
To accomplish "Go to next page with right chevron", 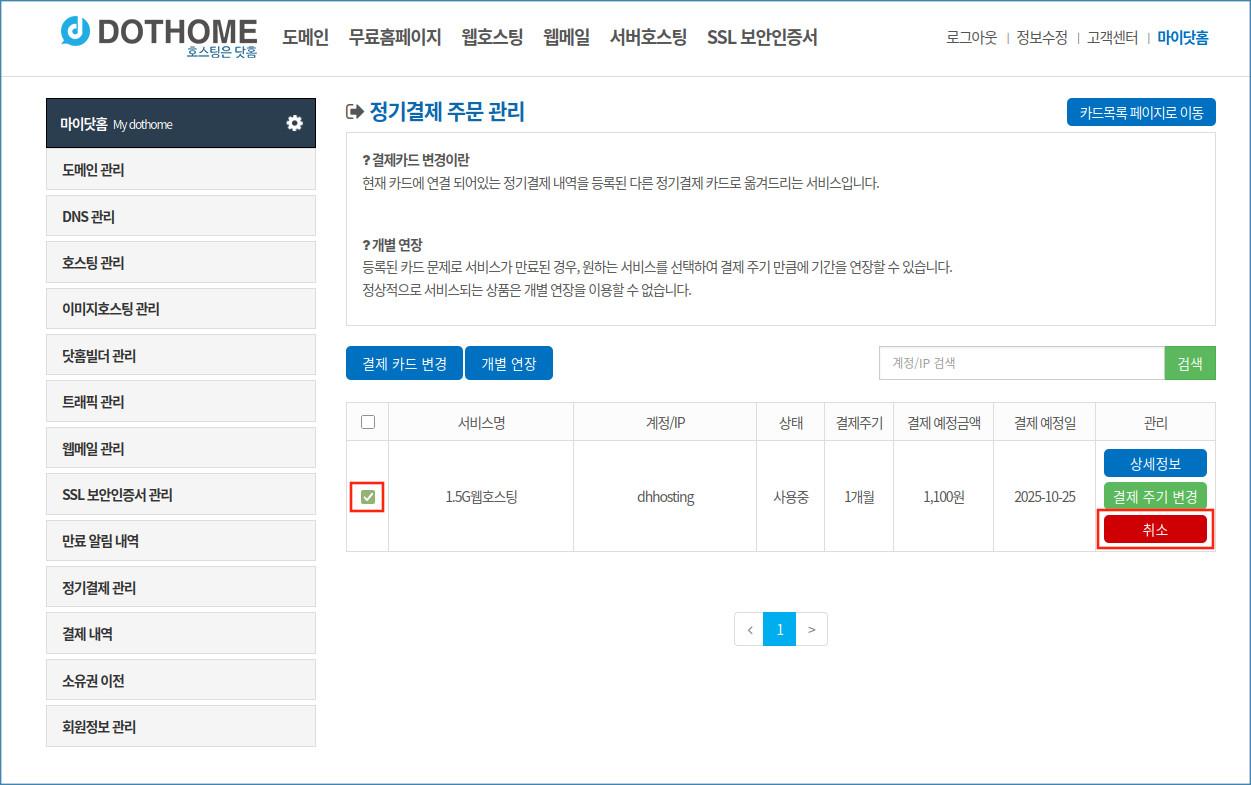I will tap(811, 629).
